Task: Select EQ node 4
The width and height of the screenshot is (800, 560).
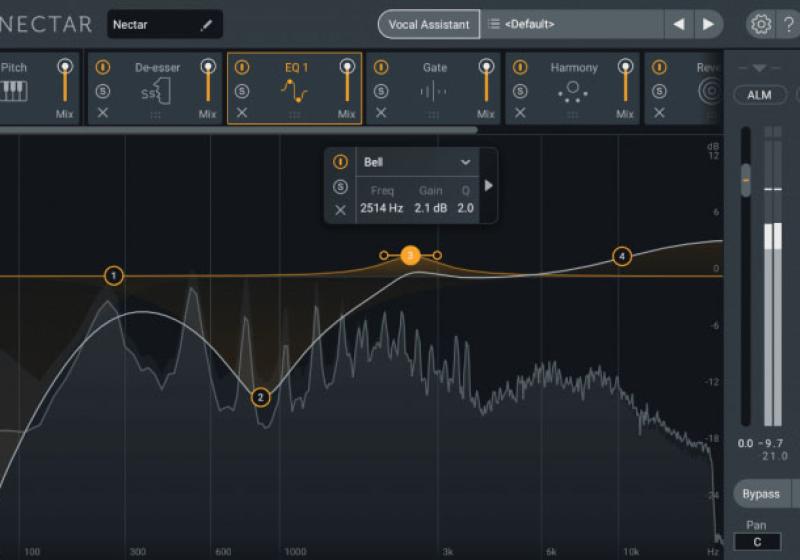Action: point(621,256)
